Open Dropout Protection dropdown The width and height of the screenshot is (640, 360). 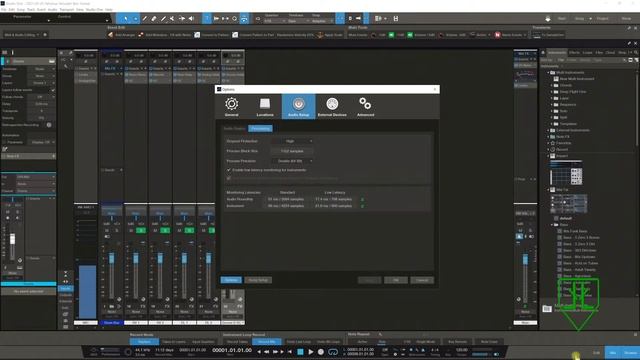[293, 141]
